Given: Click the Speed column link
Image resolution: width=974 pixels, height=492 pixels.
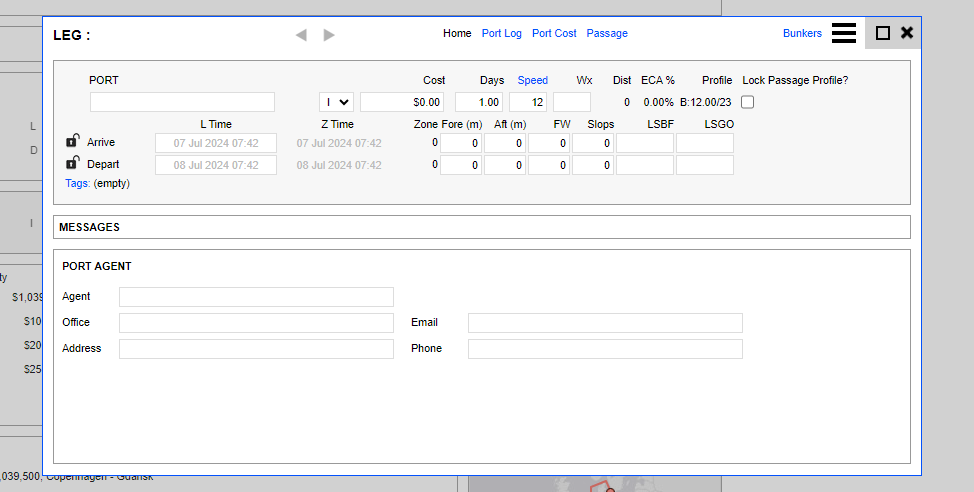Looking at the screenshot, I should point(532,80).
